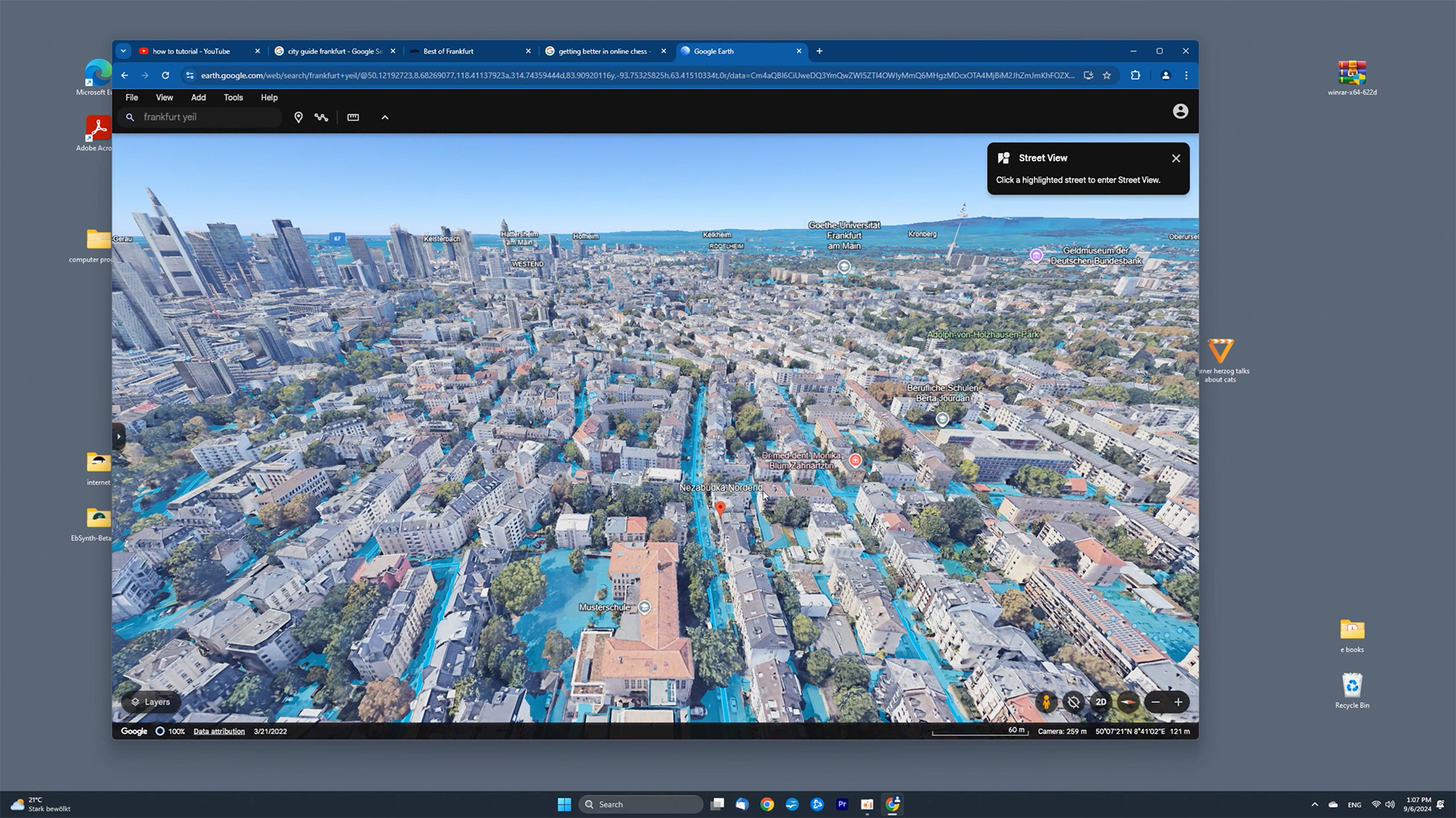
Task: Show hidden system tray icons
Action: click(1315, 804)
